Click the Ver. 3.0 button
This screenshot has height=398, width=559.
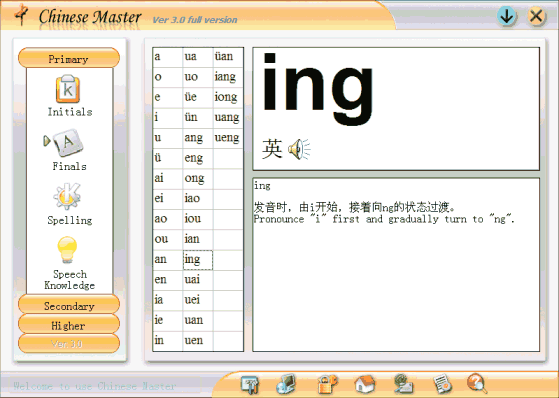point(69,343)
